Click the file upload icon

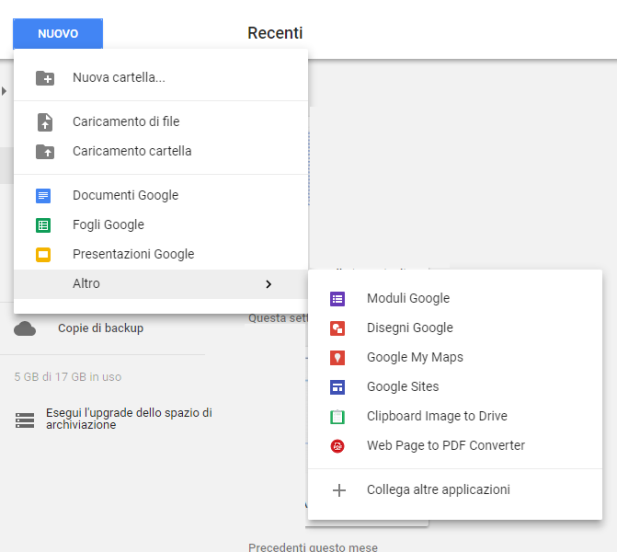(x=45, y=122)
